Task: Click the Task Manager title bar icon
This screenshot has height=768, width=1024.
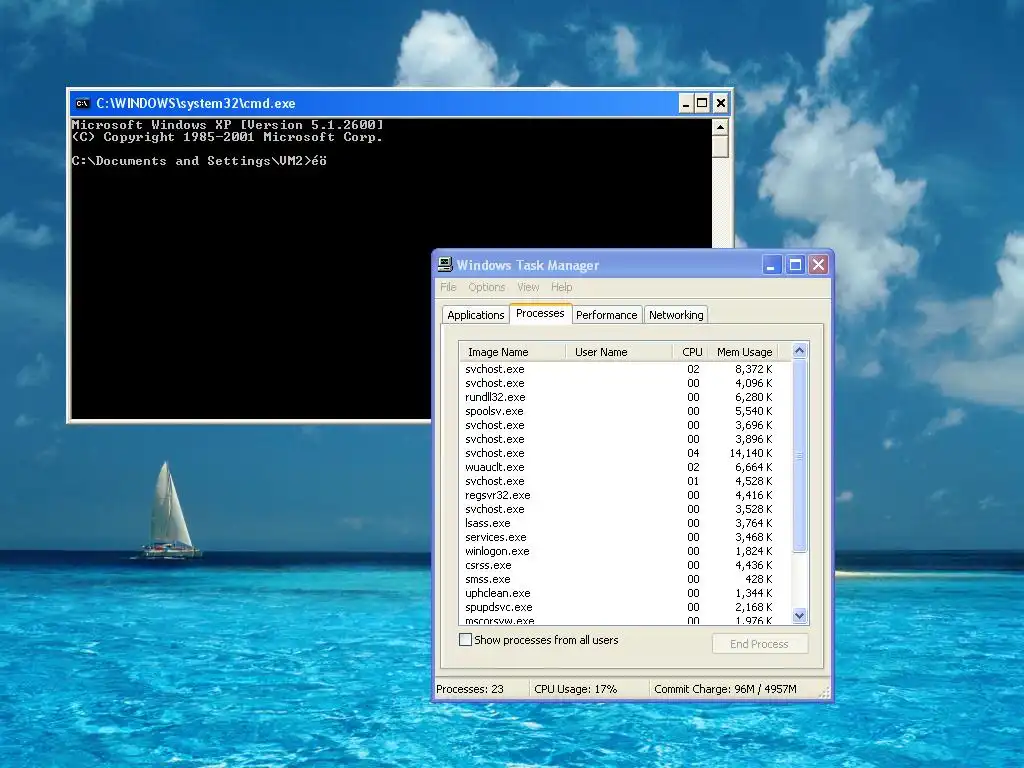Action: point(445,264)
